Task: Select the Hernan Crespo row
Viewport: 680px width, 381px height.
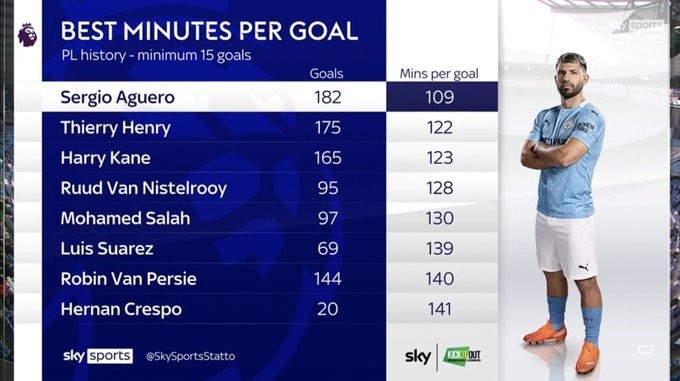Action: pos(270,309)
